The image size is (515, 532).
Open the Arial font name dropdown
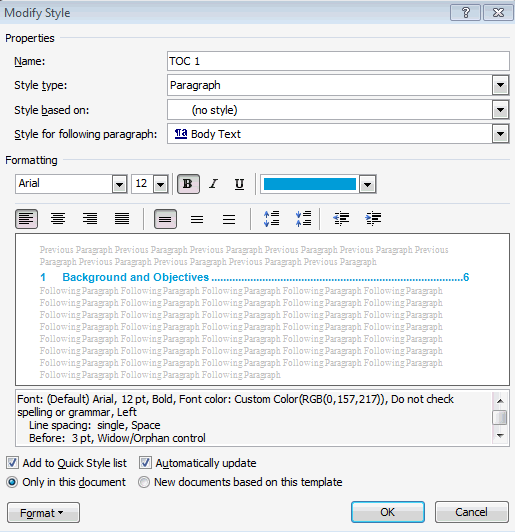pyautogui.click(x=119, y=184)
